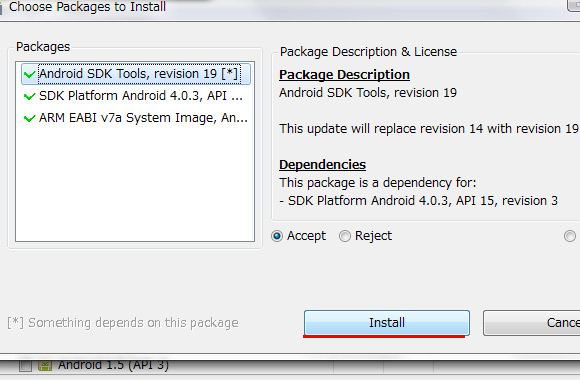Image resolution: width=580 pixels, height=380 pixels.
Task: Click the Cancel button
Action: tap(532, 323)
